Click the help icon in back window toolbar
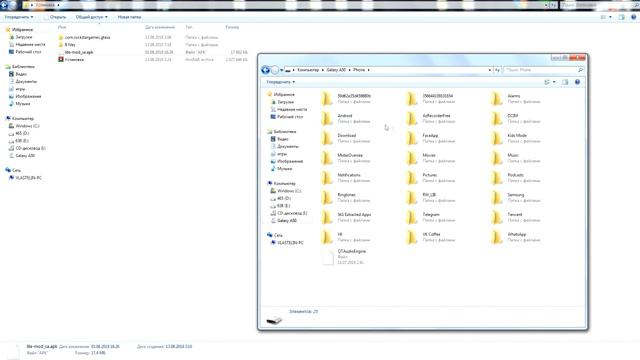This screenshot has width=640, height=360. [x=633, y=17]
